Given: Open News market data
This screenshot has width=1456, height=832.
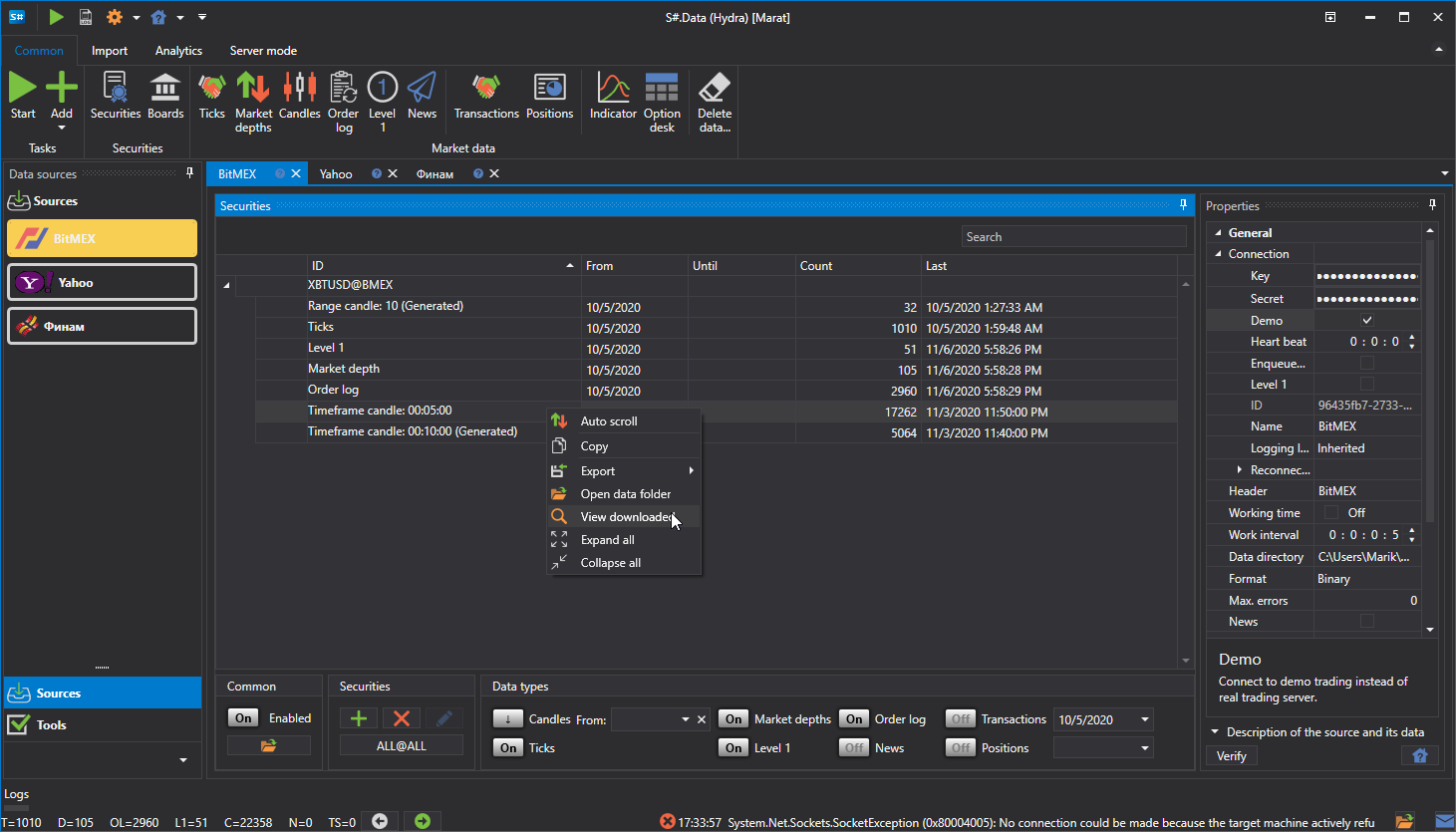Looking at the screenshot, I should pyautogui.click(x=423, y=88).
